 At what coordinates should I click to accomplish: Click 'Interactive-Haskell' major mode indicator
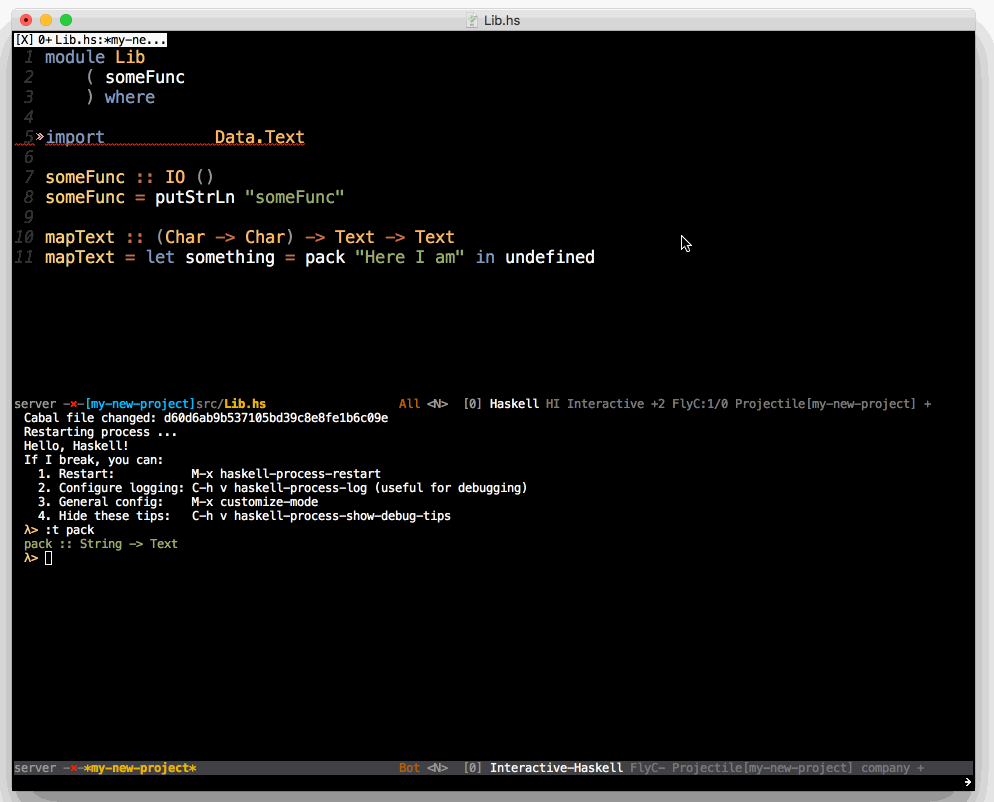(556, 768)
